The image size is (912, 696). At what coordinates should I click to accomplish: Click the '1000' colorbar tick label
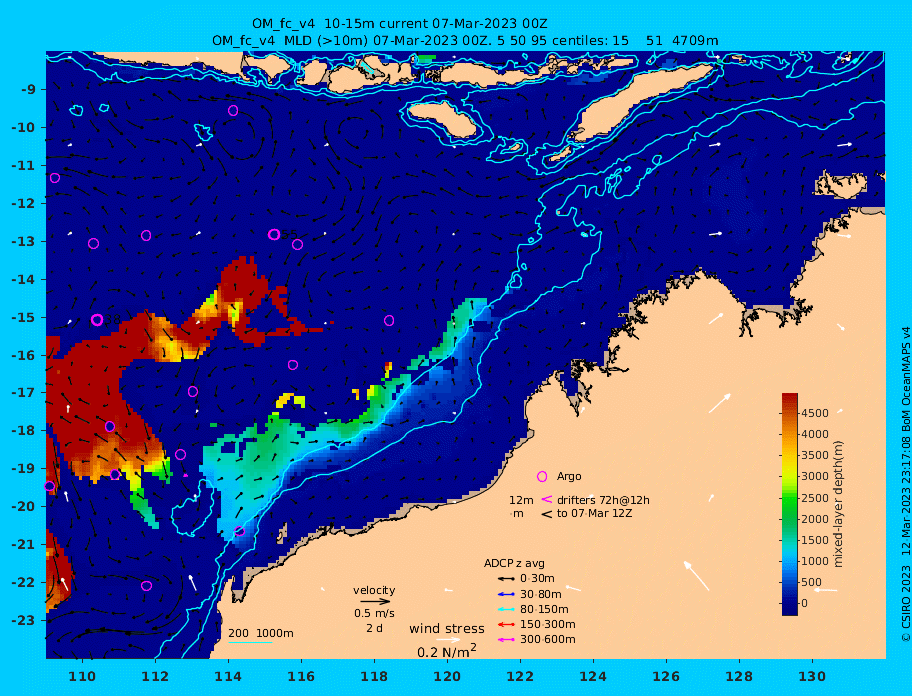[815, 561]
